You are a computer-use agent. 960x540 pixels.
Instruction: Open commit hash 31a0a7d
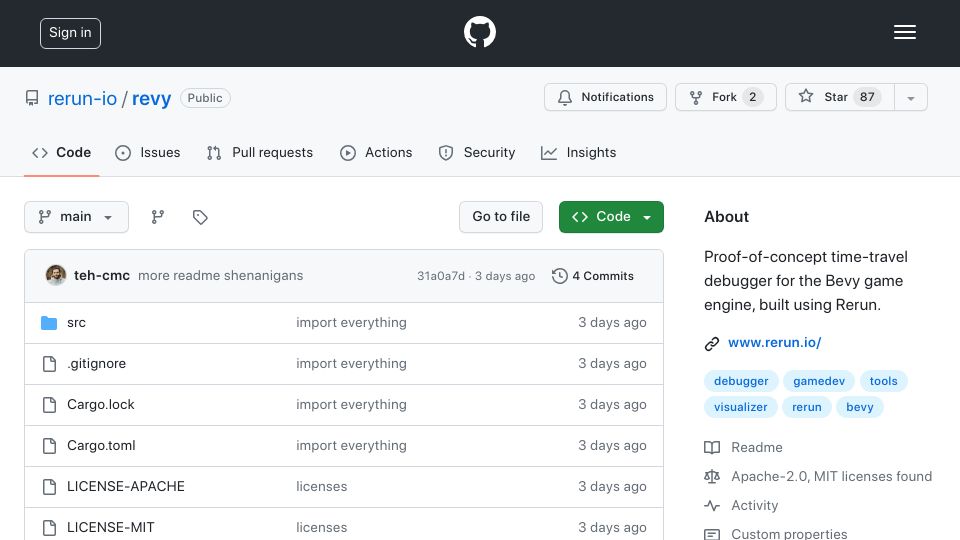coord(441,276)
